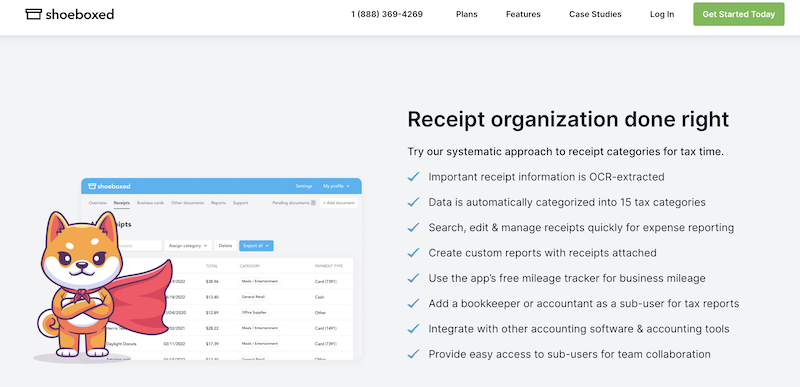
Task: Click the $17.39 total cell
Action: [x=212, y=344]
